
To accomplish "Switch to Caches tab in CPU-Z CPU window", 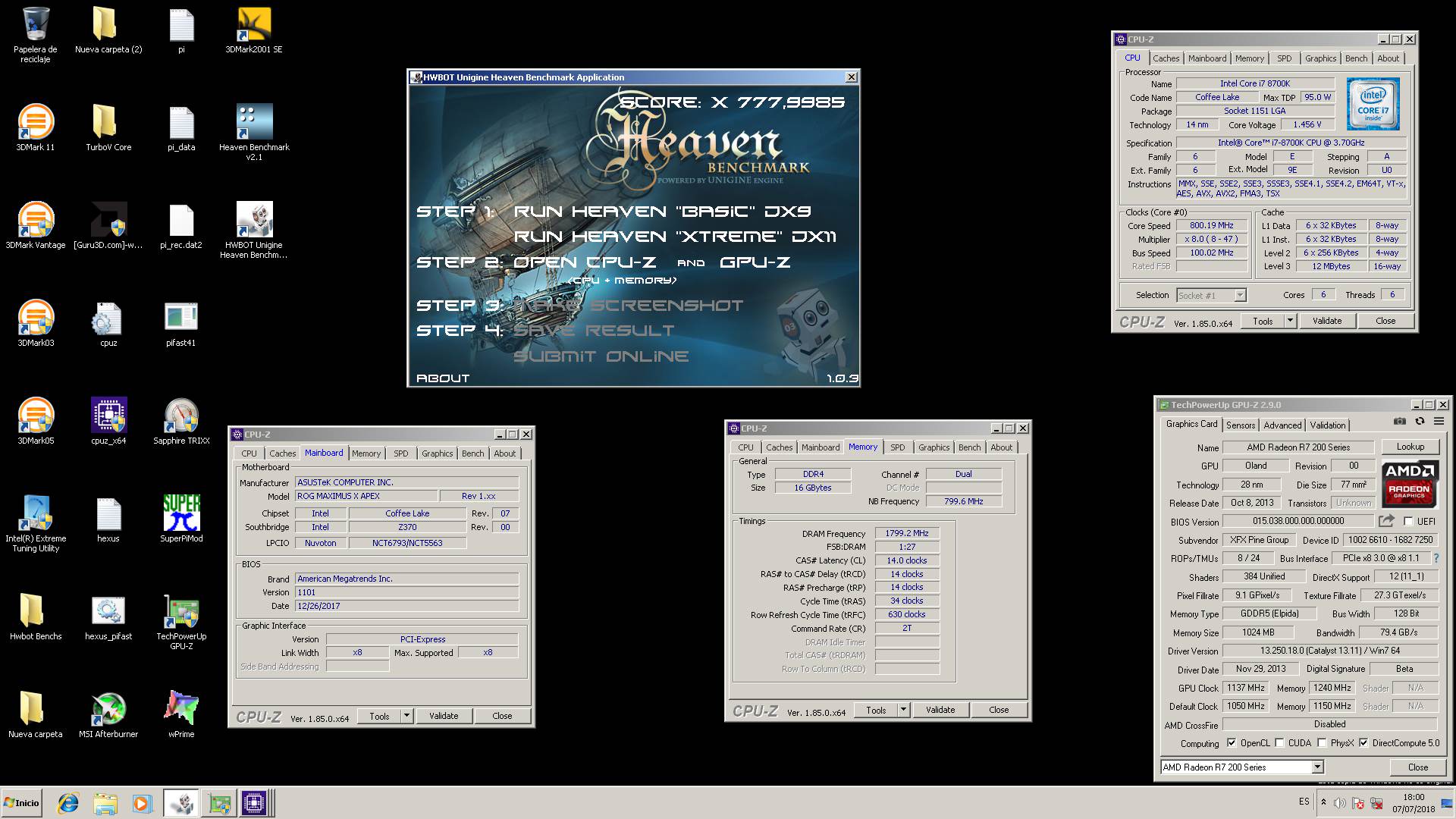I will click(x=1166, y=58).
